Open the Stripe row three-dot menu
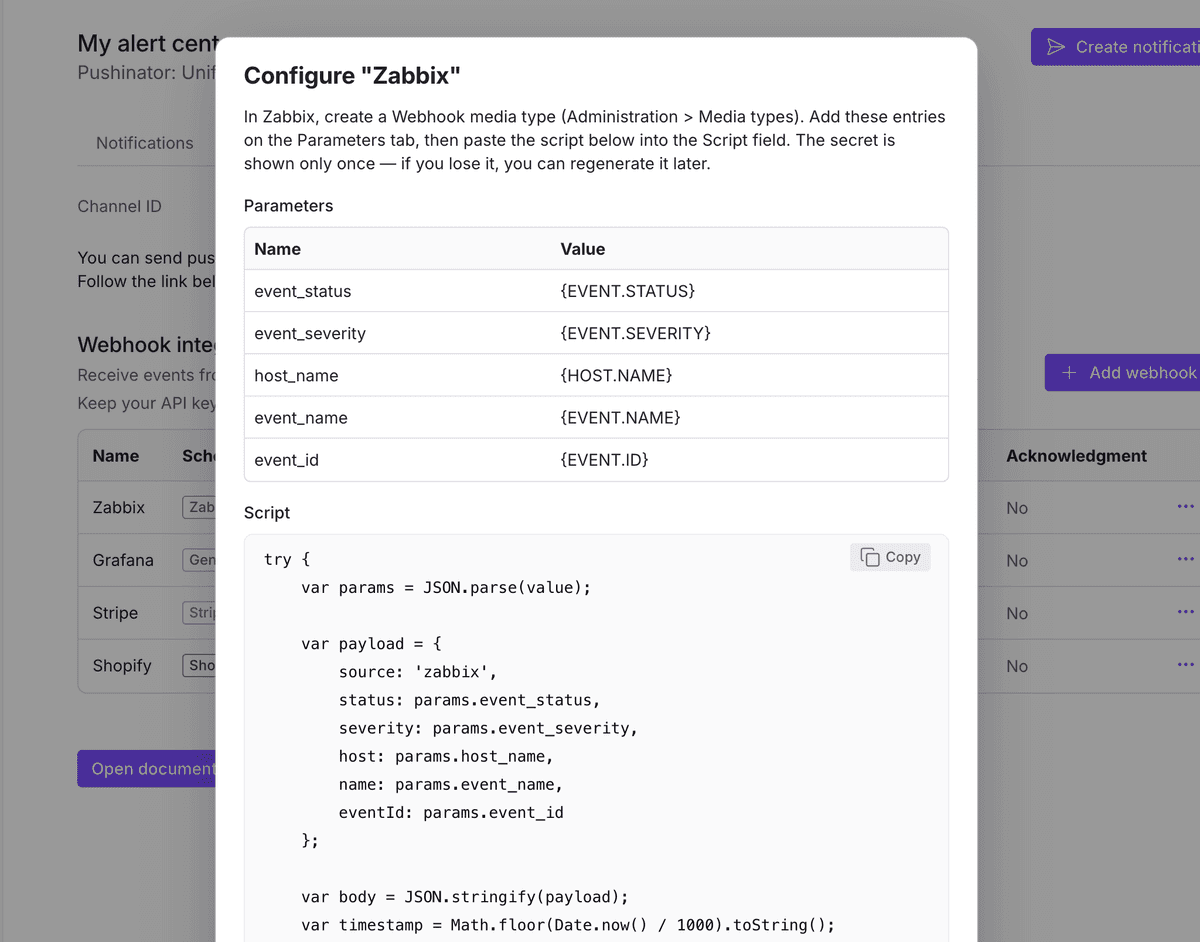This screenshot has width=1200, height=942. (x=1185, y=612)
